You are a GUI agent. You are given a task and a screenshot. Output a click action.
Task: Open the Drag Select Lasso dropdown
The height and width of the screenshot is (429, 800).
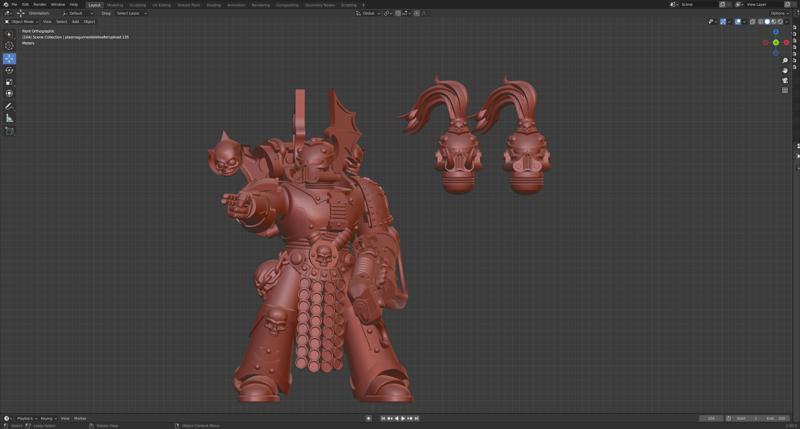130,13
